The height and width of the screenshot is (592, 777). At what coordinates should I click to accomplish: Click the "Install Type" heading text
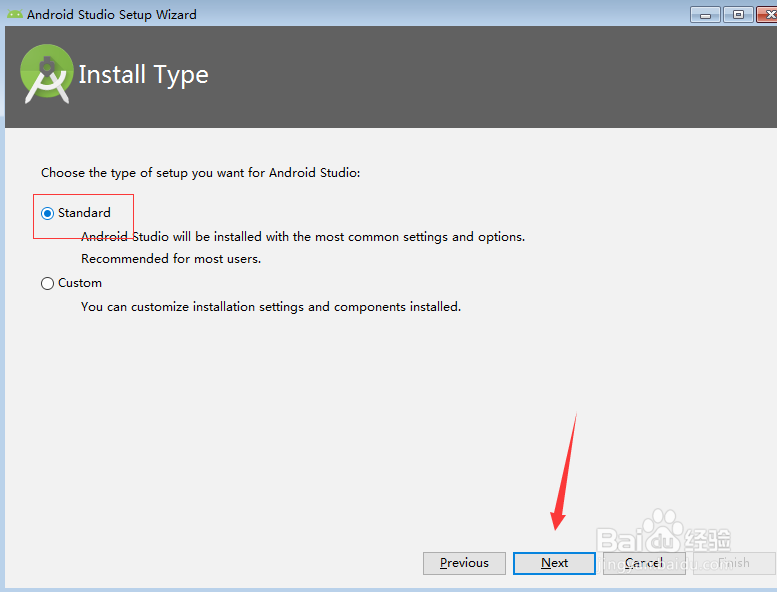[144, 75]
